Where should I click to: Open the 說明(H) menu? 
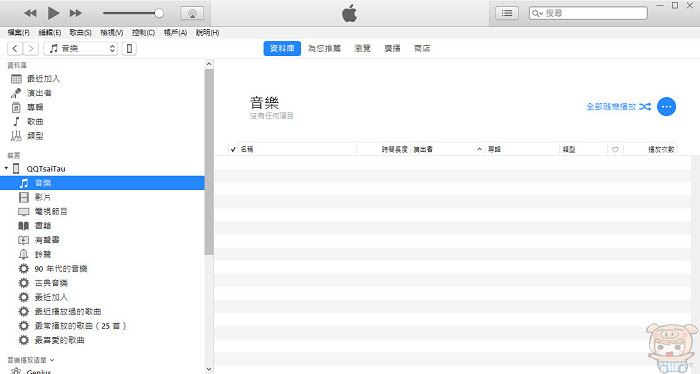(x=208, y=33)
